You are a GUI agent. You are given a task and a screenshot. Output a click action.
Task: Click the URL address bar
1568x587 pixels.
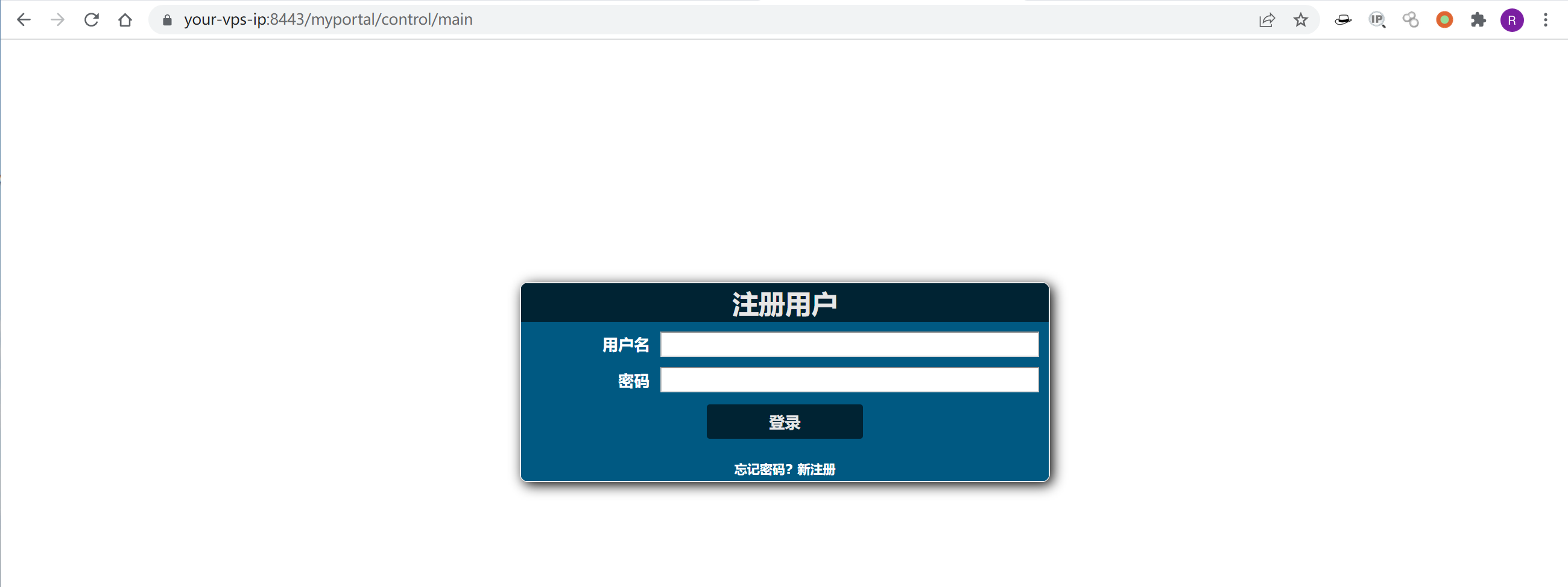click(x=700, y=20)
